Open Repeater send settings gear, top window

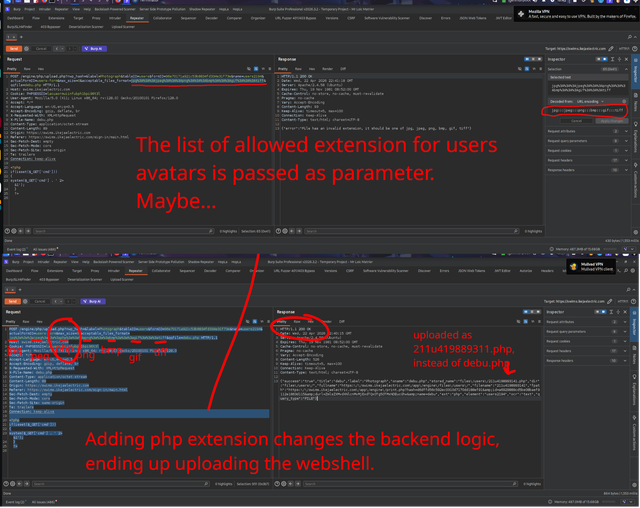click(27, 49)
